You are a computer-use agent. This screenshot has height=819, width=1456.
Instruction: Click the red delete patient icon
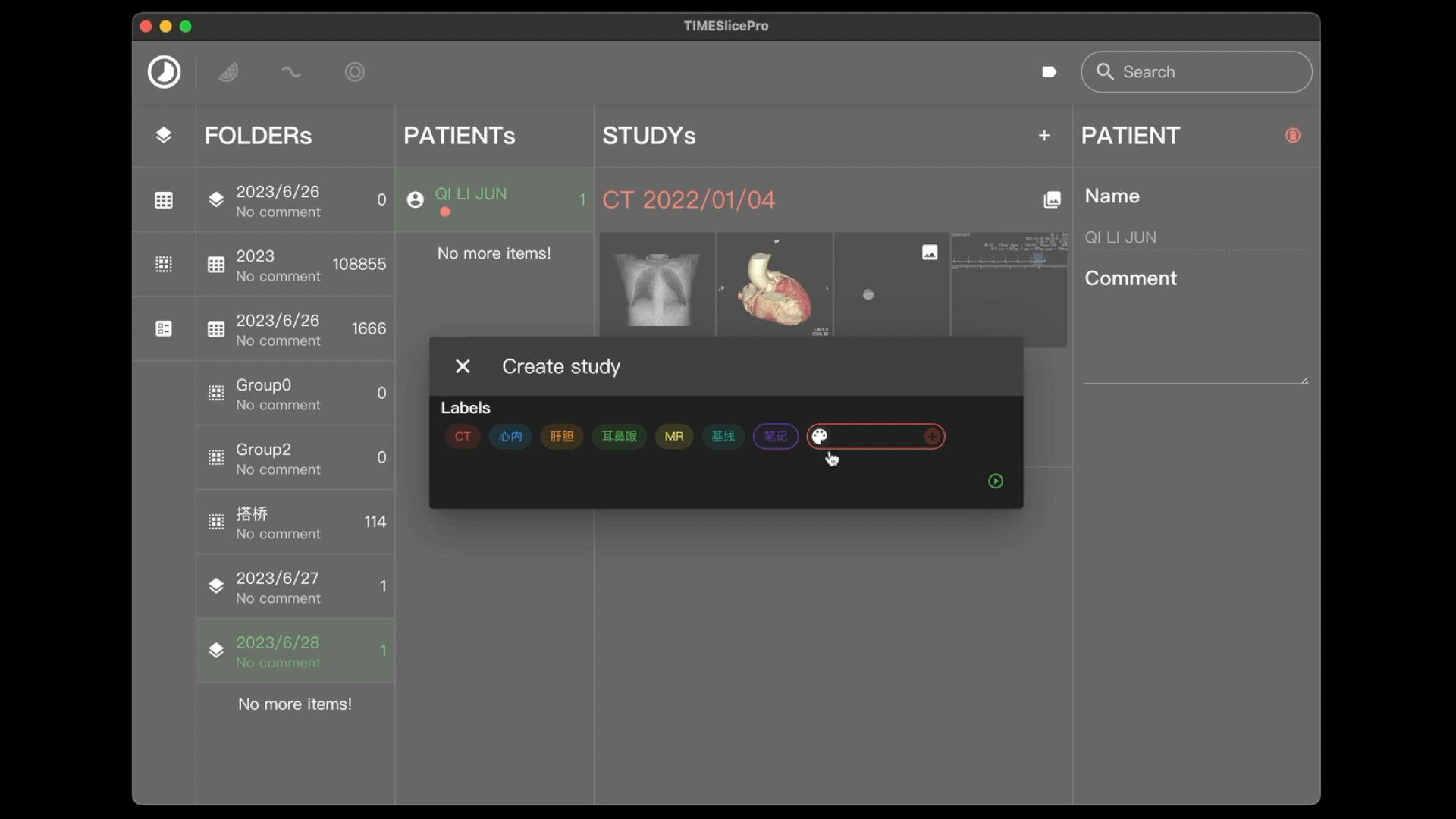pos(1293,136)
